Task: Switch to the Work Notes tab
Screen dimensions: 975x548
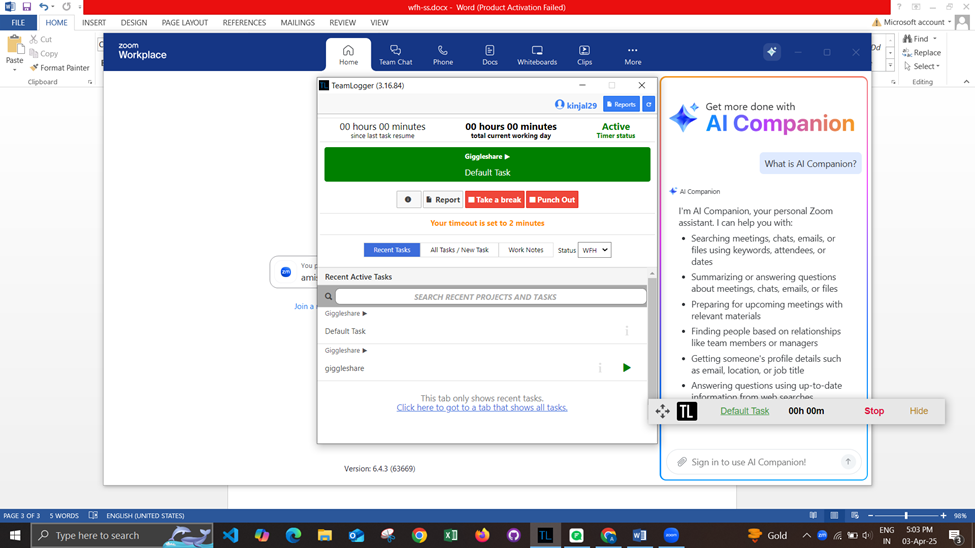Action: [525, 250]
